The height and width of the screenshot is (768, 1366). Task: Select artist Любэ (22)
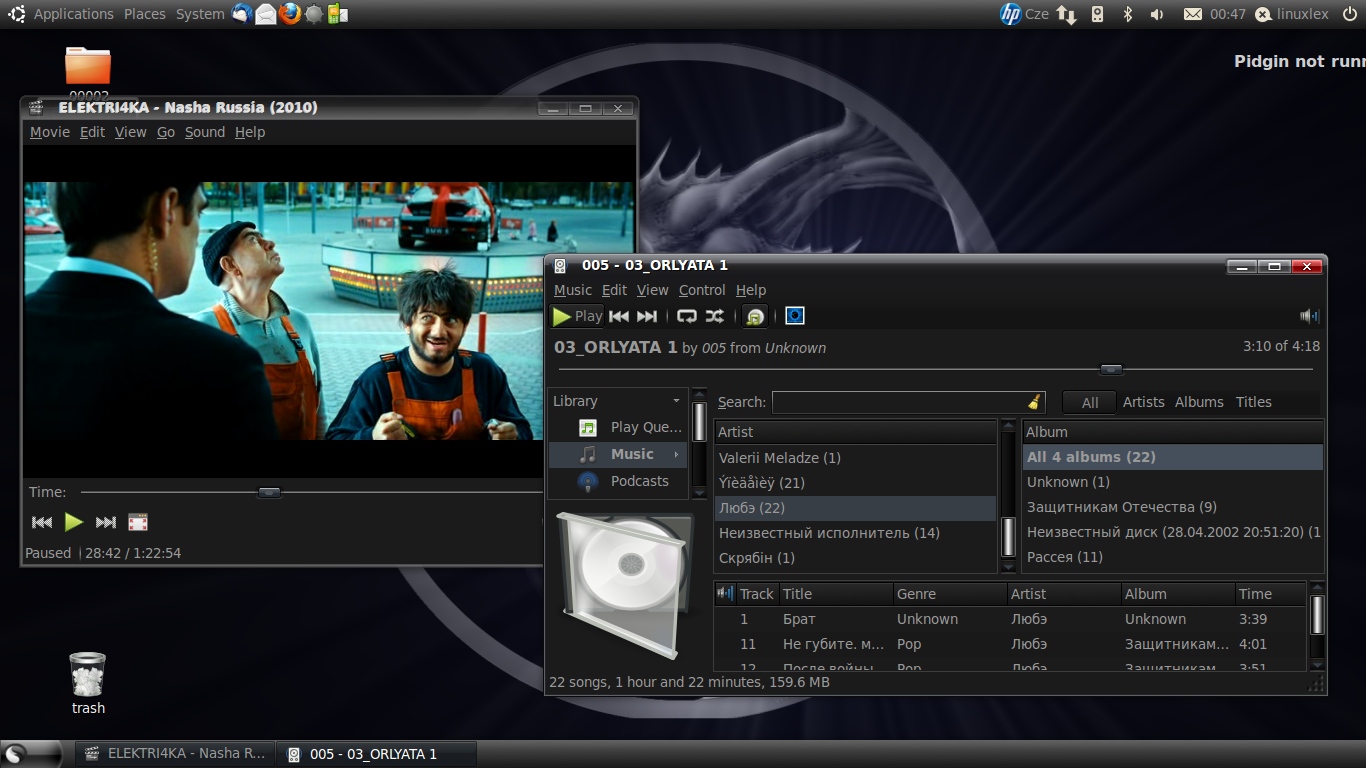pos(856,508)
